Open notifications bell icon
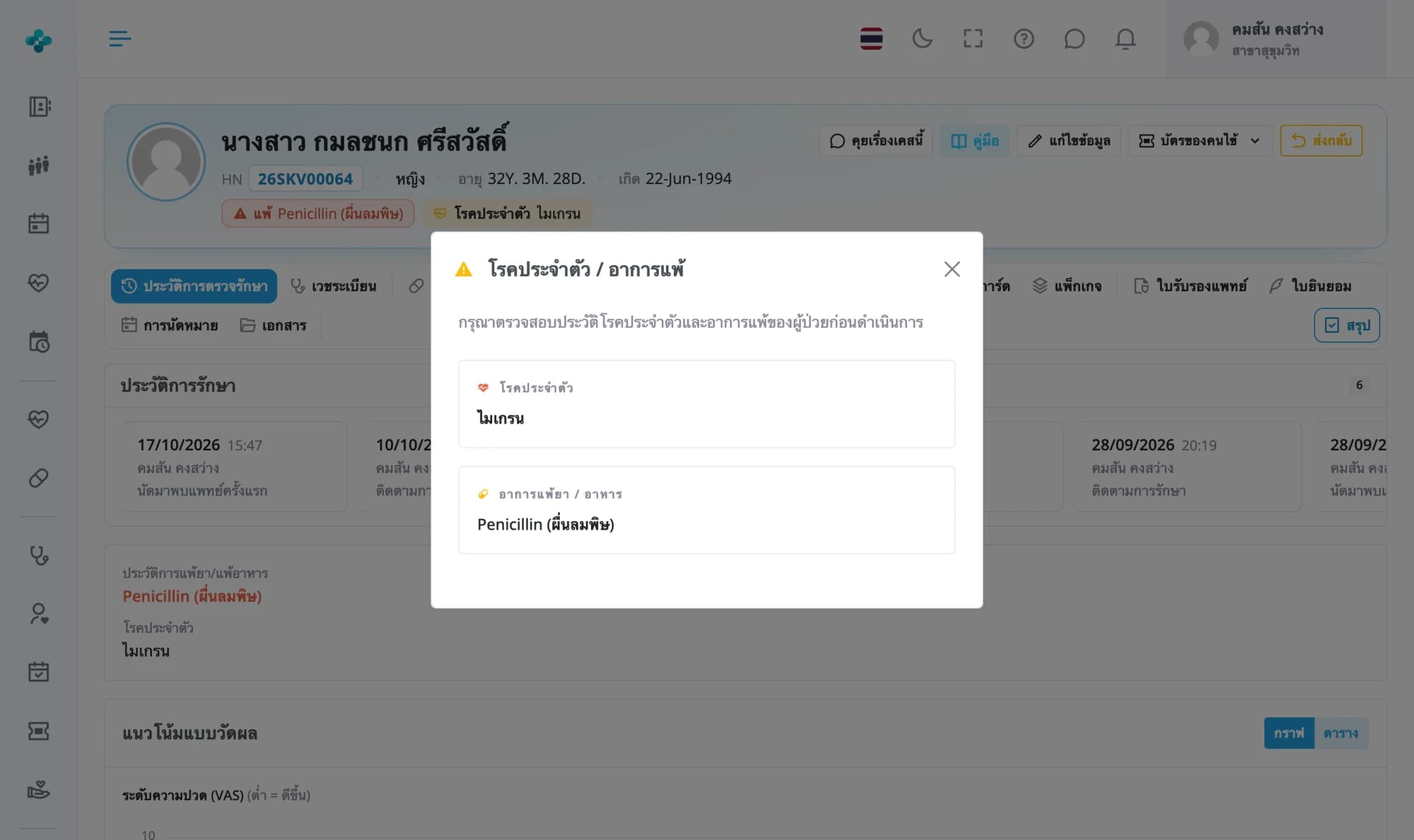Viewport: 1414px width, 840px height. tap(1125, 38)
